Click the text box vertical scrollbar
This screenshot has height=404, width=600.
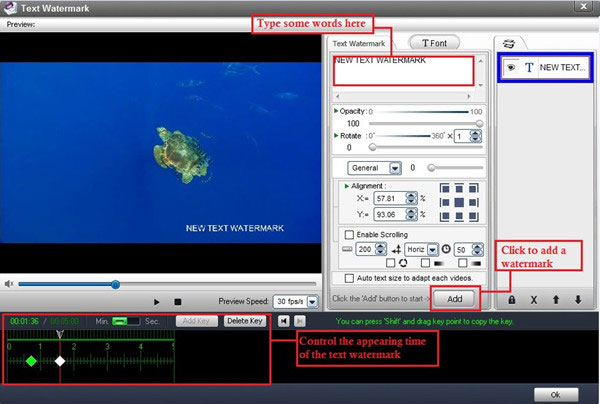481,73
